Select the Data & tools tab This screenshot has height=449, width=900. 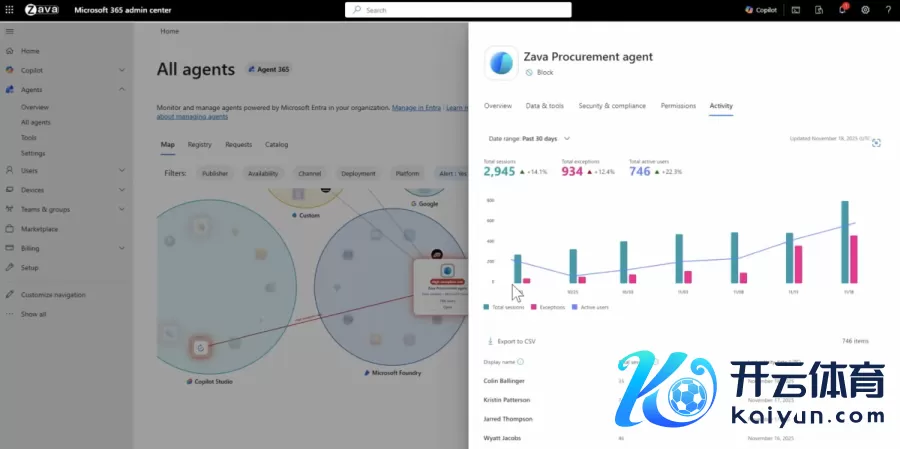pyautogui.click(x=544, y=106)
